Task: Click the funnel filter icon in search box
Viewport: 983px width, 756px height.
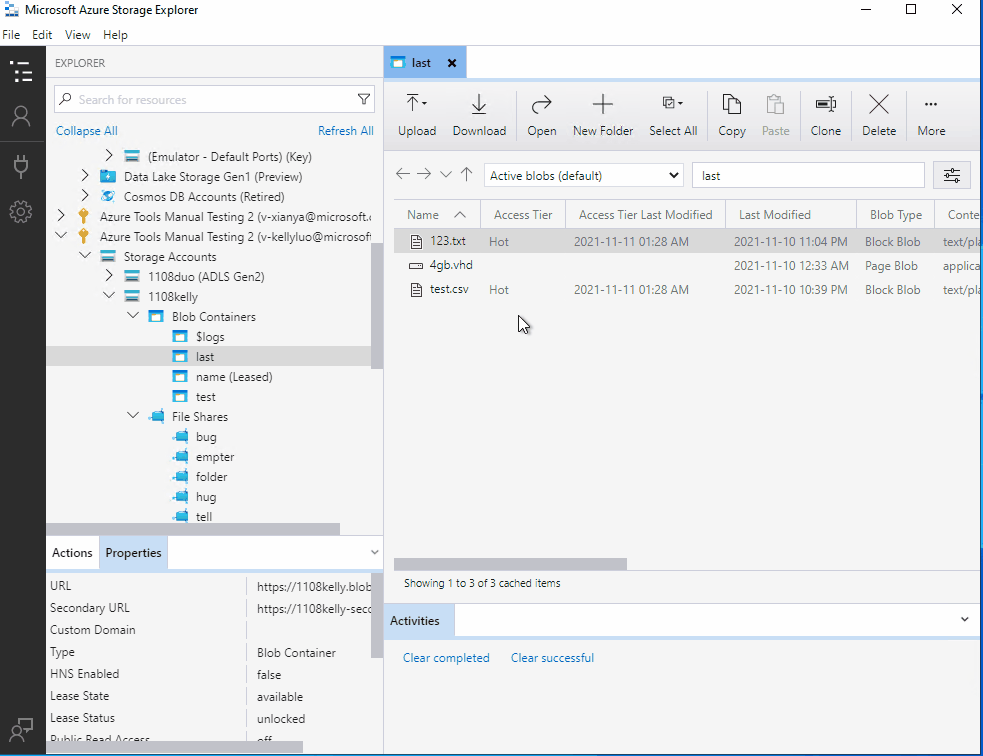Action: 363,99
